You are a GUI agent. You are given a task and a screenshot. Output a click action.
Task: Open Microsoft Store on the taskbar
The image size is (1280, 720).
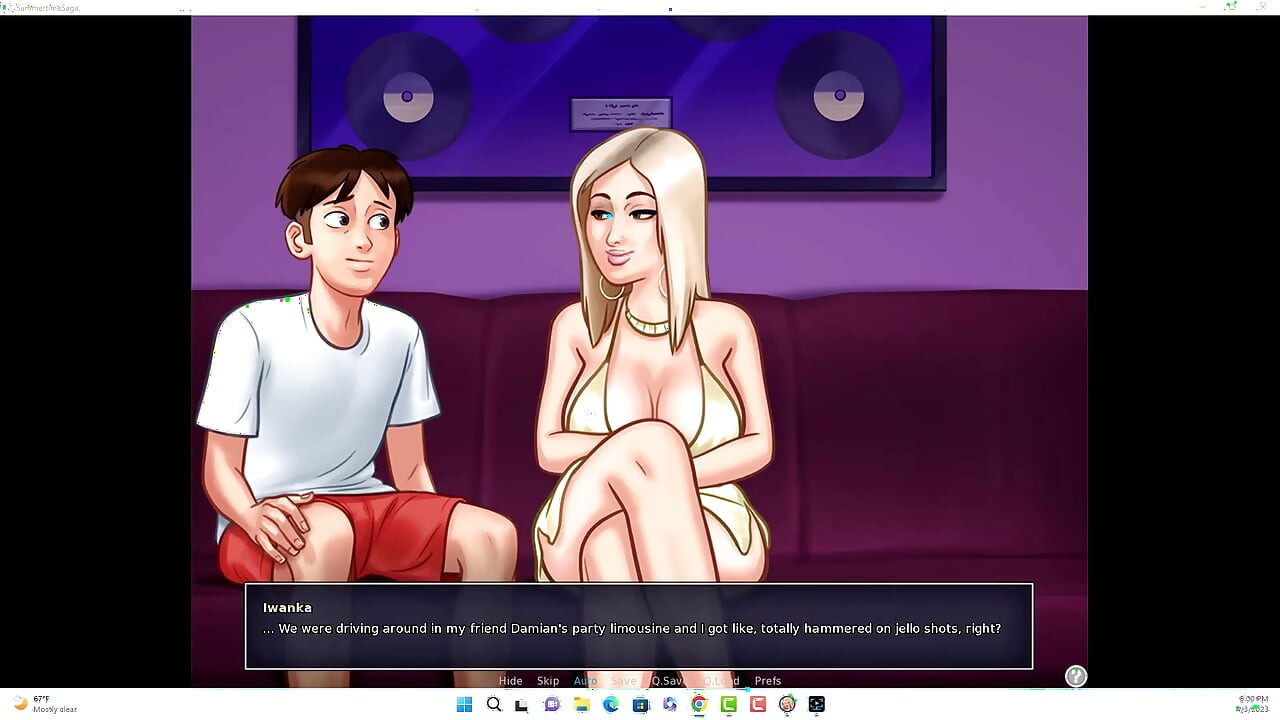pyautogui.click(x=640, y=704)
